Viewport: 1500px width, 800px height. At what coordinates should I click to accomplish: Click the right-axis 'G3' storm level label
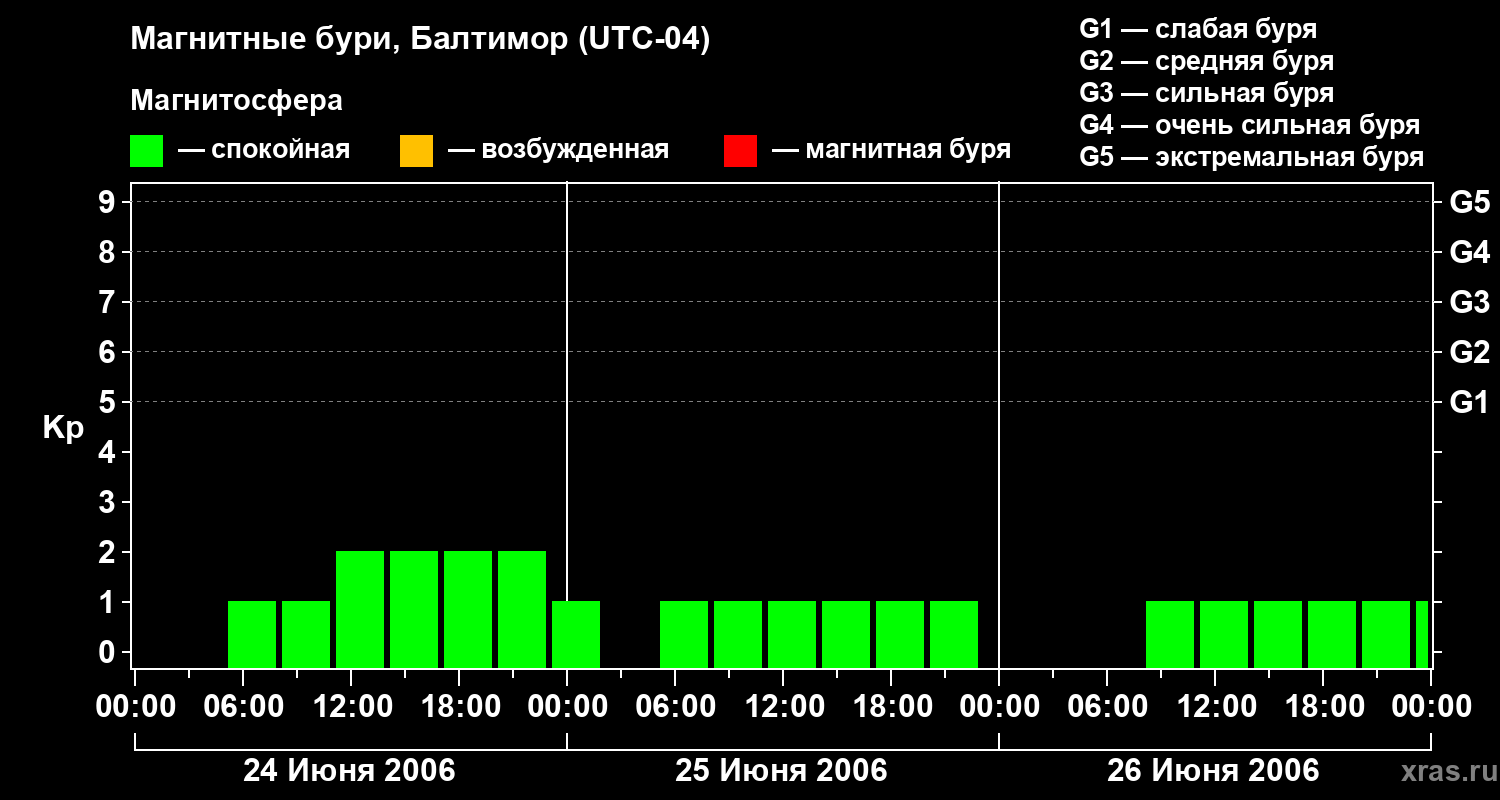point(1469,302)
